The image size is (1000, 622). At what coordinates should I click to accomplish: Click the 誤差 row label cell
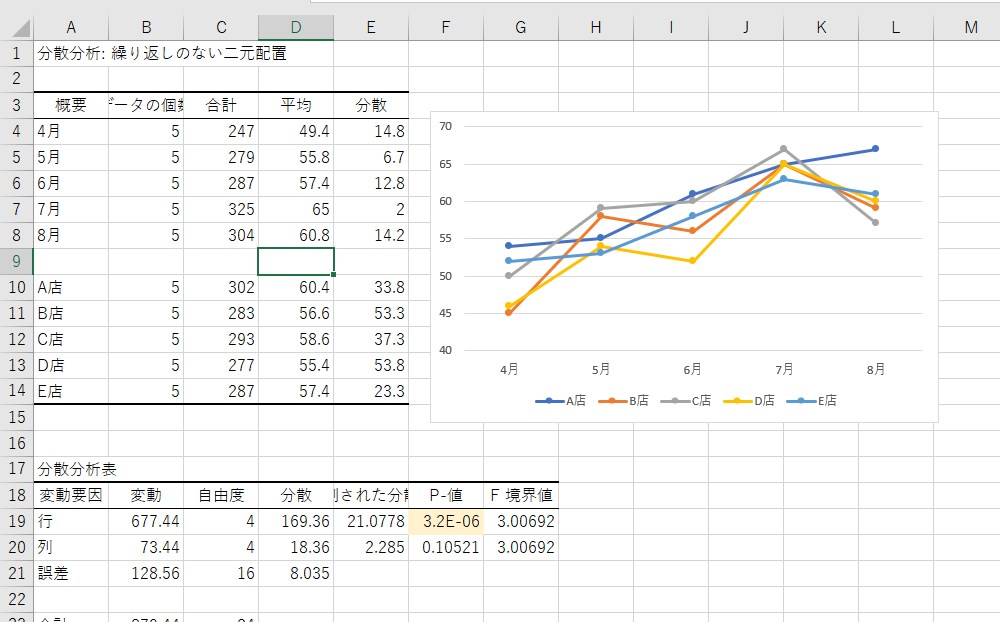click(71, 574)
